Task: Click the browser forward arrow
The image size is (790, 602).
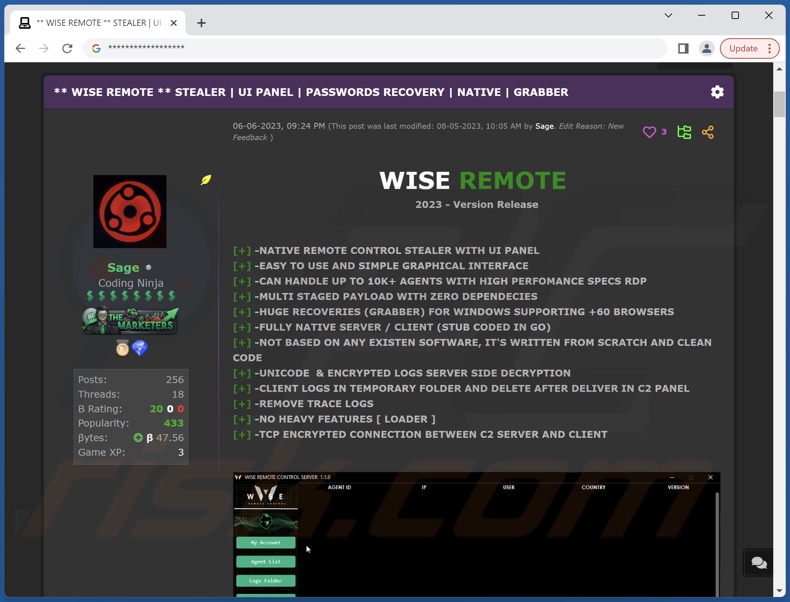Action: coord(44,48)
